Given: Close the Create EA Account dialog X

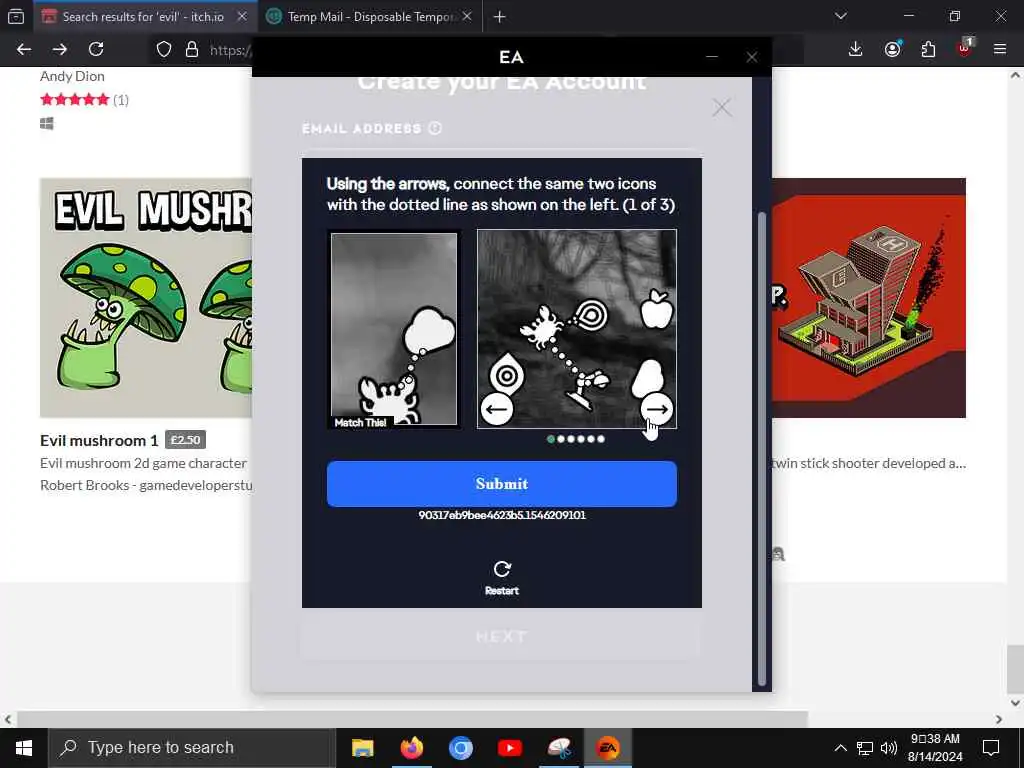Looking at the screenshot, I should [x=722, y=107].
